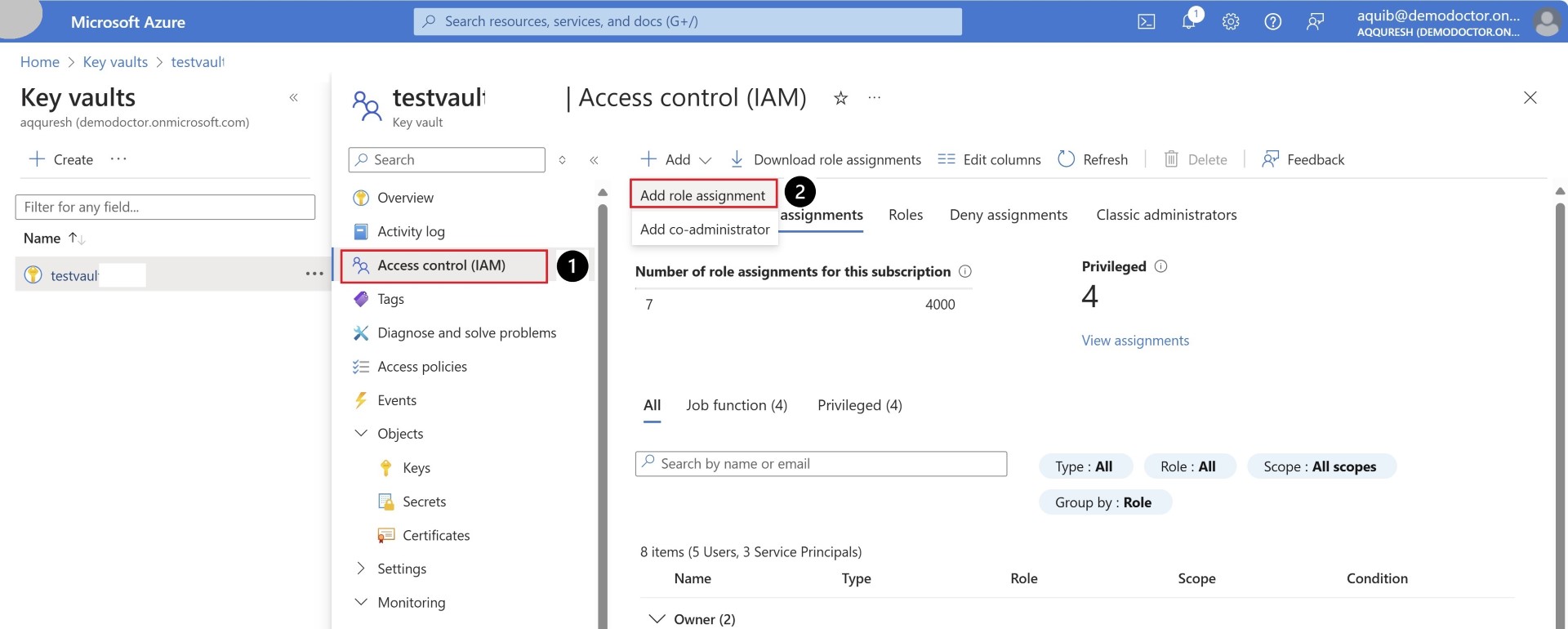Open Cloud Shell from the top bar
This screenshot has height=629, width=1568.
pyautogui.click(x=1147, y=22)
